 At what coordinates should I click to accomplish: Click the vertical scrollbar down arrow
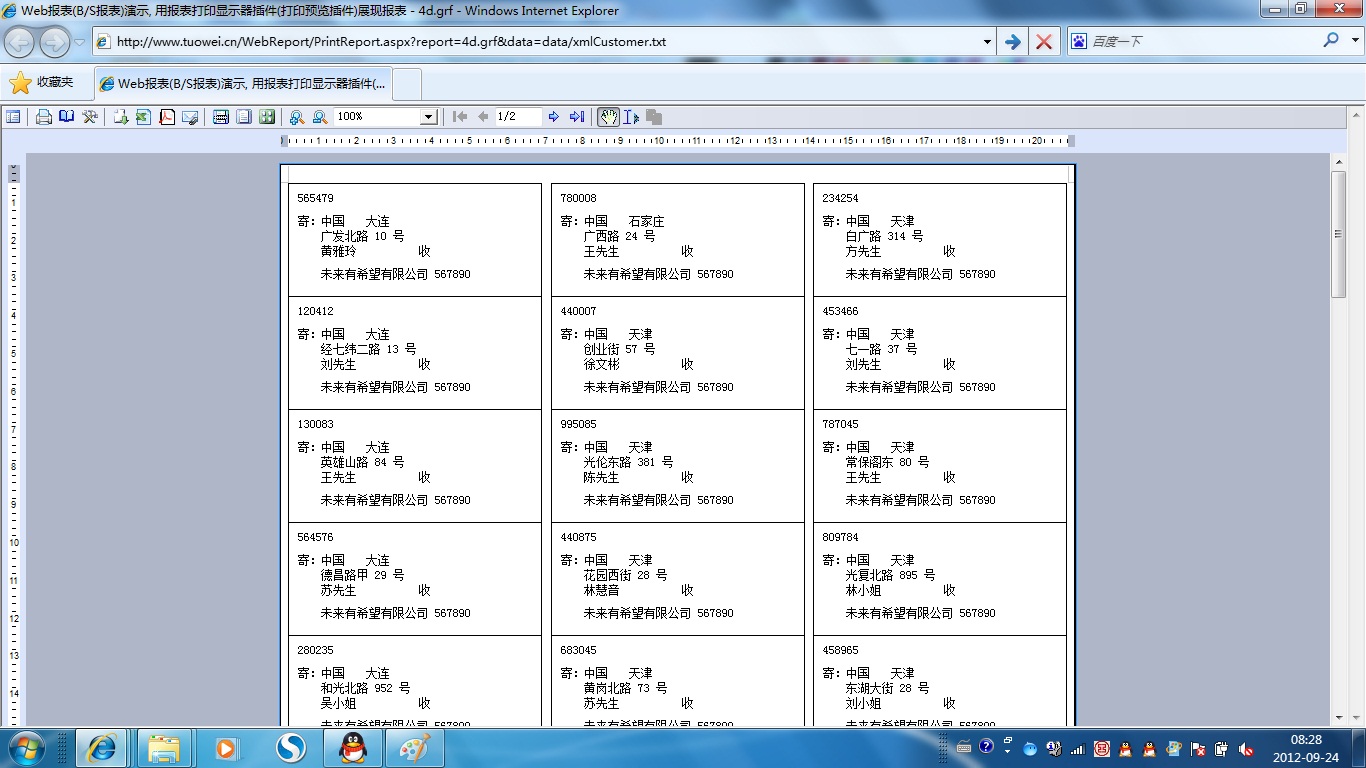click(x=1339, y=717)
